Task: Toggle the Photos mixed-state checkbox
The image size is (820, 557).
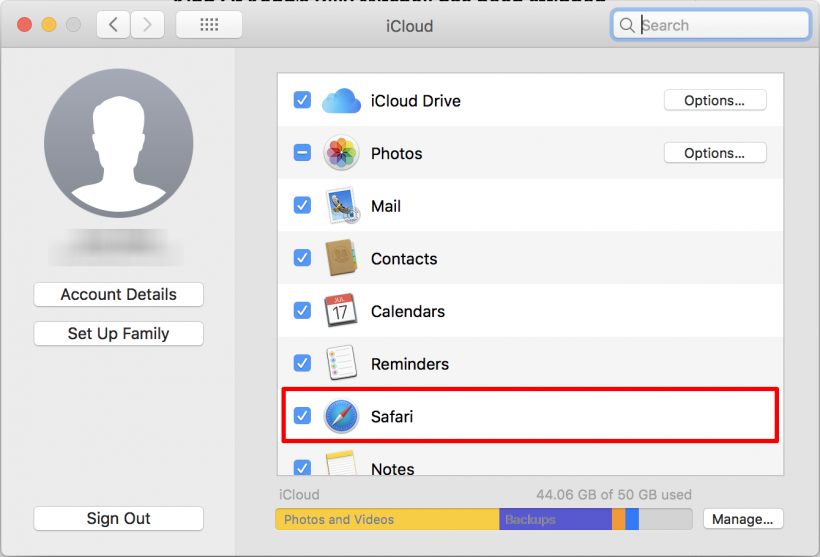Action: 302,153
